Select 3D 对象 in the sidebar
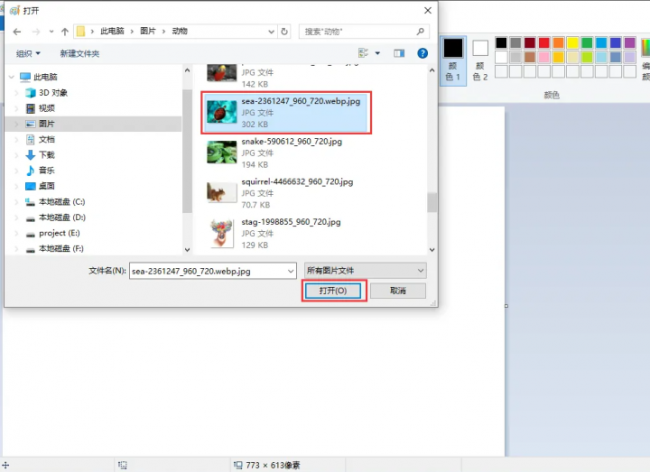 tap(53, 93)
